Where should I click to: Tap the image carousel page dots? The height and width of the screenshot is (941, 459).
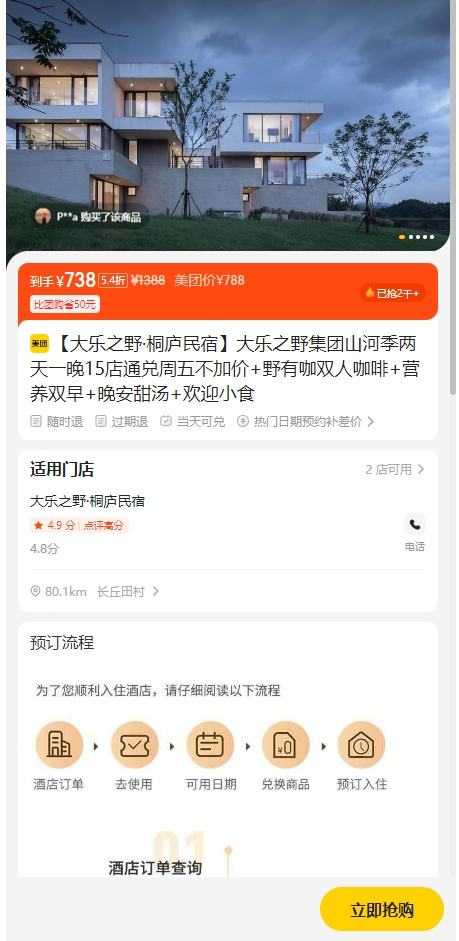click(x=416, y=237)
